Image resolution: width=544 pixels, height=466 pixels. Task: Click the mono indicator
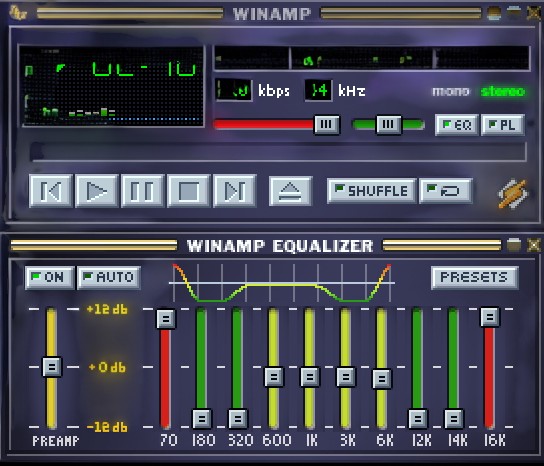click(x=451, y=91)
